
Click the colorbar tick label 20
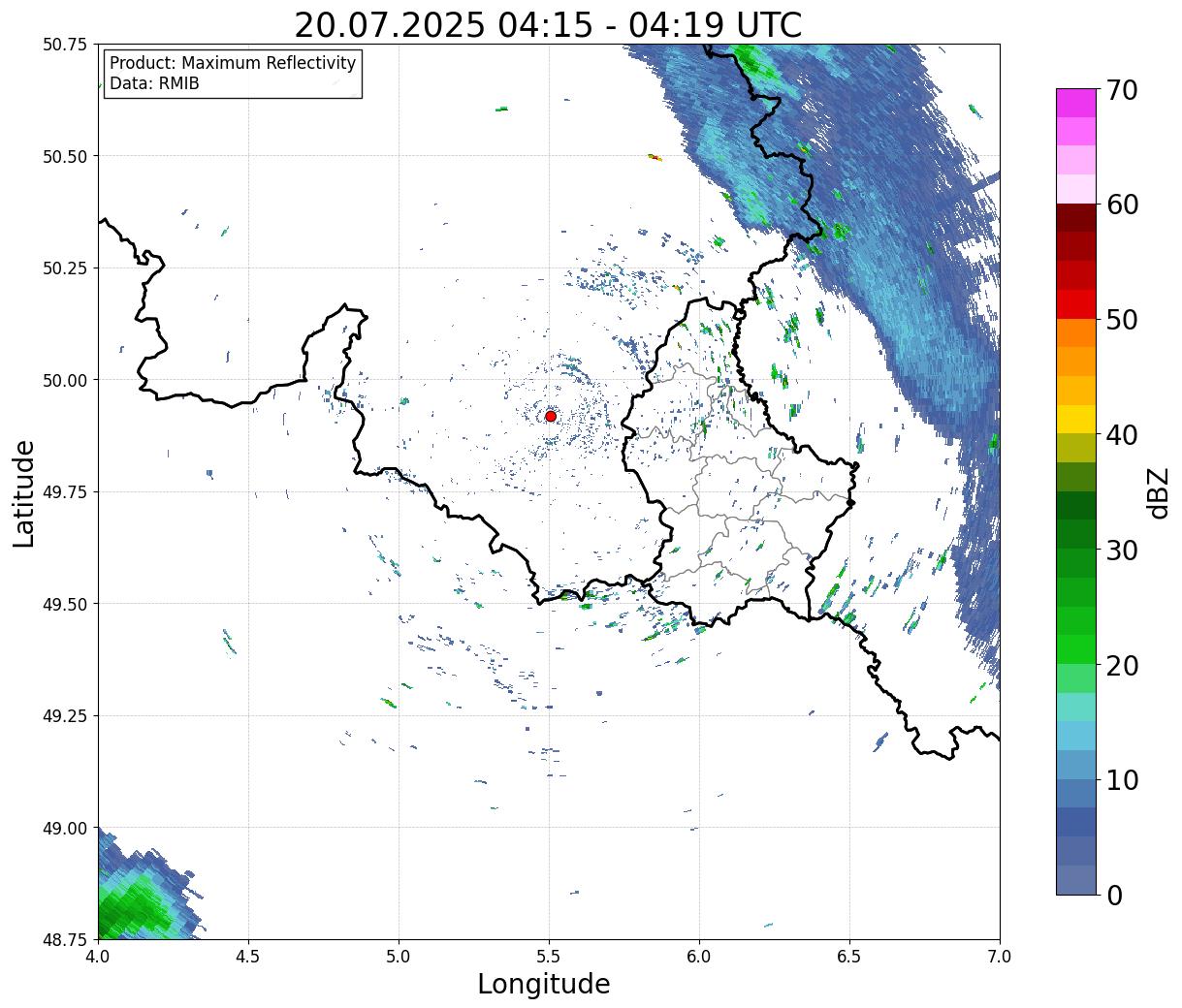coord(1121,665)
